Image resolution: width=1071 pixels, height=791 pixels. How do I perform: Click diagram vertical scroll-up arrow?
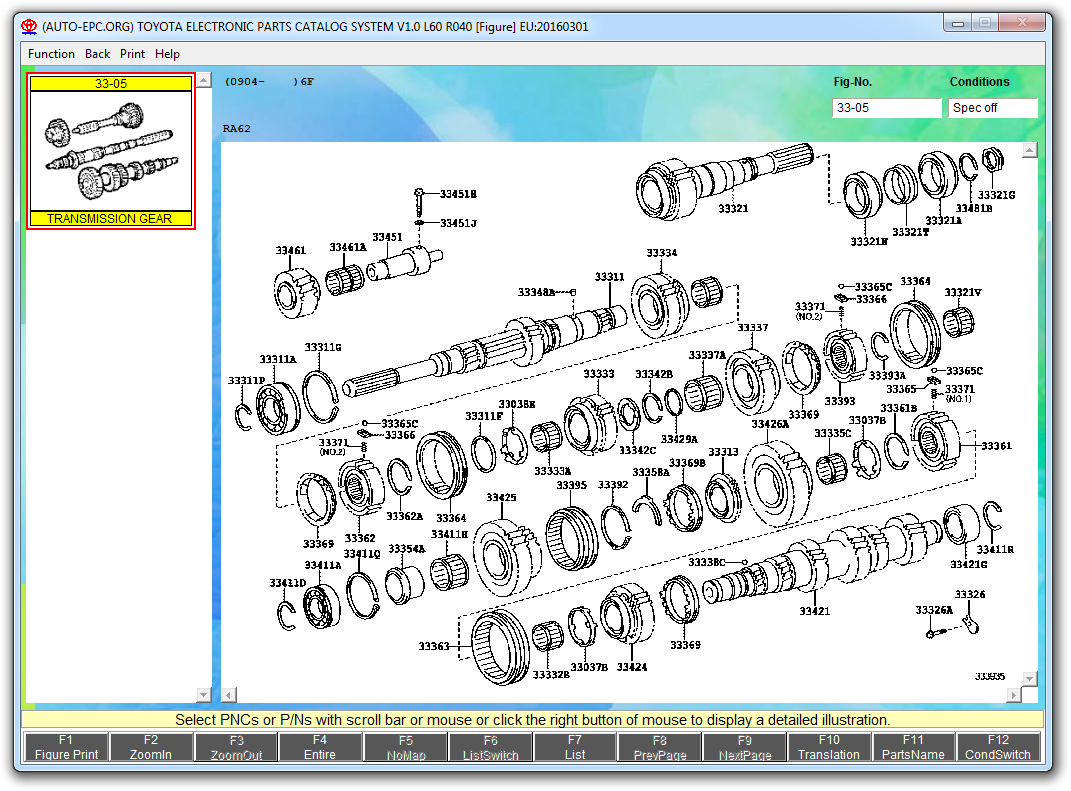click(1029, 150)
